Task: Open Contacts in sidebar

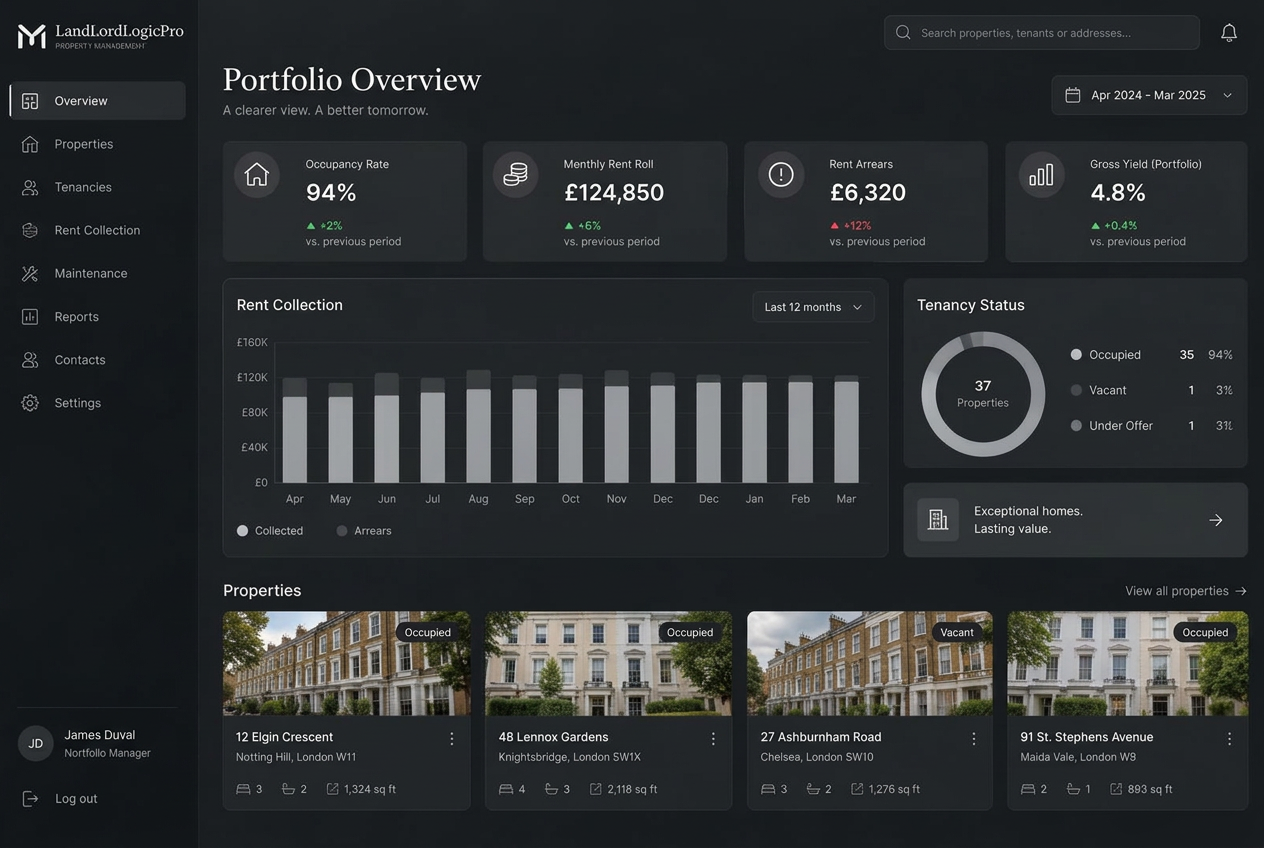Action: (x=98, y=360)
